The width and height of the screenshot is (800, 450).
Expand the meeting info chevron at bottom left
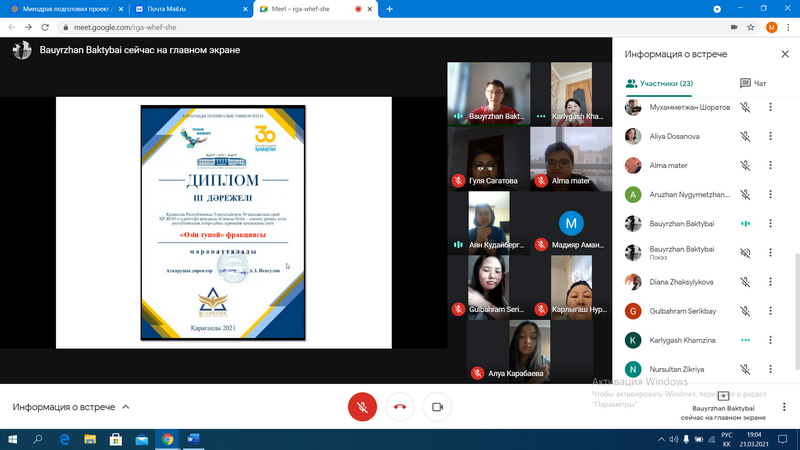126,407
